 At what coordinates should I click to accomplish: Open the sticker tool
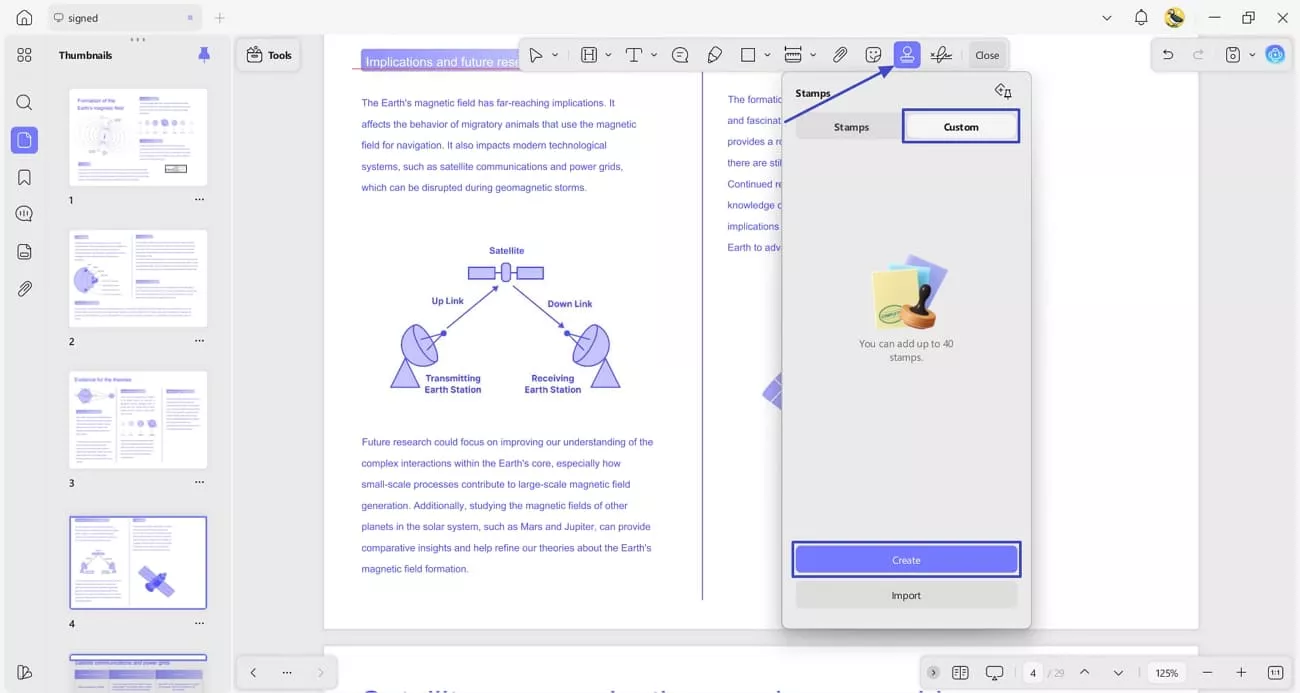click(x=873, y=55)
